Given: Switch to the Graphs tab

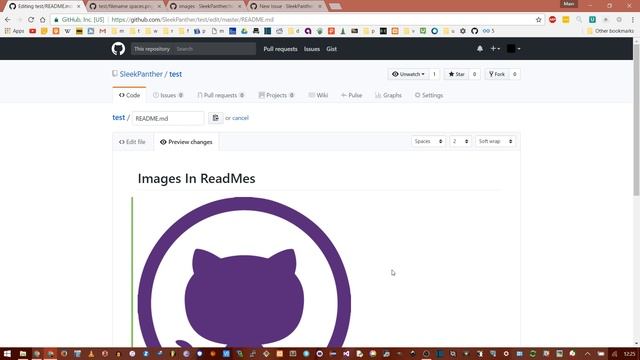Looking at the screenshot, I should point(388,95).
